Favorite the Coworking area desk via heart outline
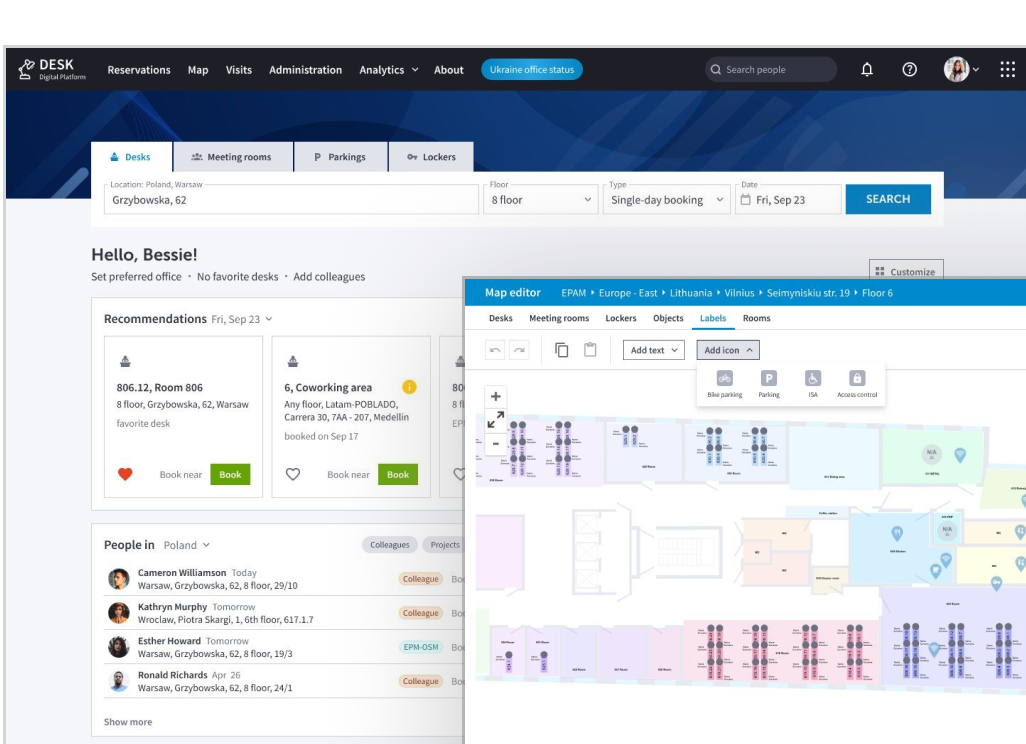1026x744 pixels. [x=293, y=474]
